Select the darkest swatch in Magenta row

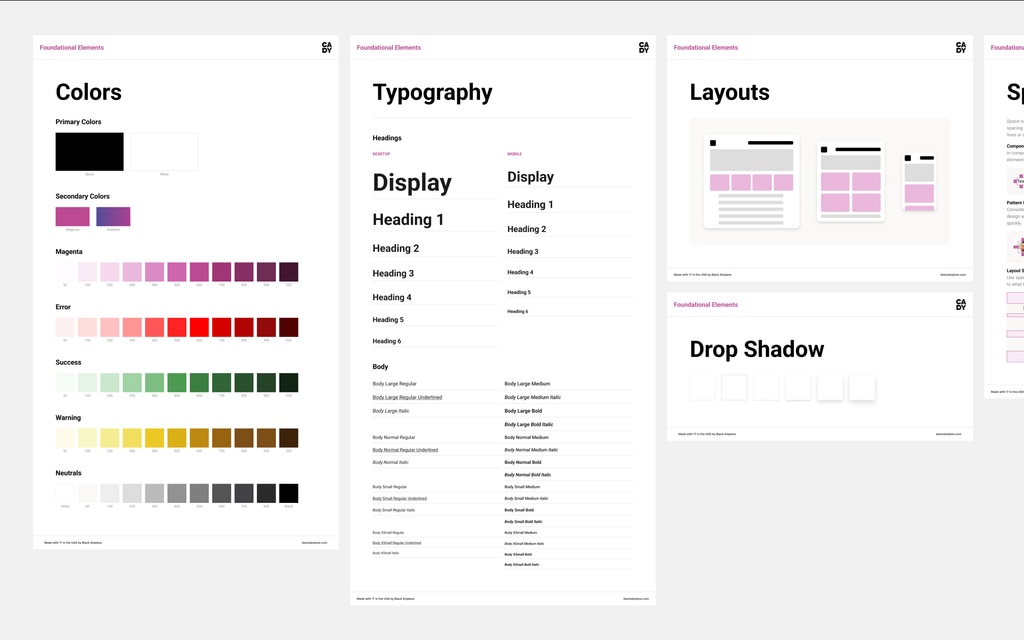pyautogui.click(x=289, y=272)
